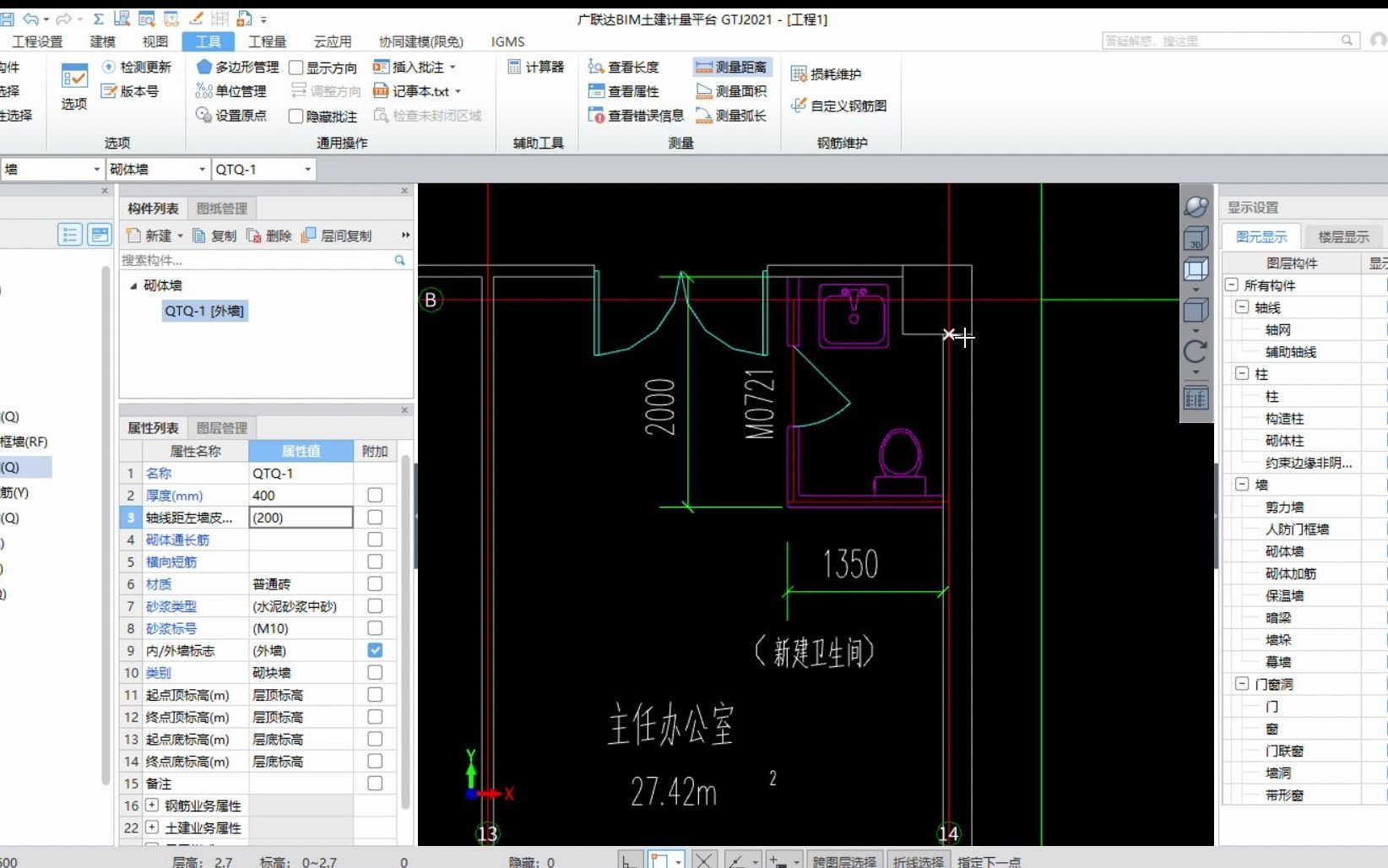Screen dimensions: 1388x868
Task: Uncheck 附加 checkbox for 内/外墙标志 row
Action: click(x=374, y=650)
